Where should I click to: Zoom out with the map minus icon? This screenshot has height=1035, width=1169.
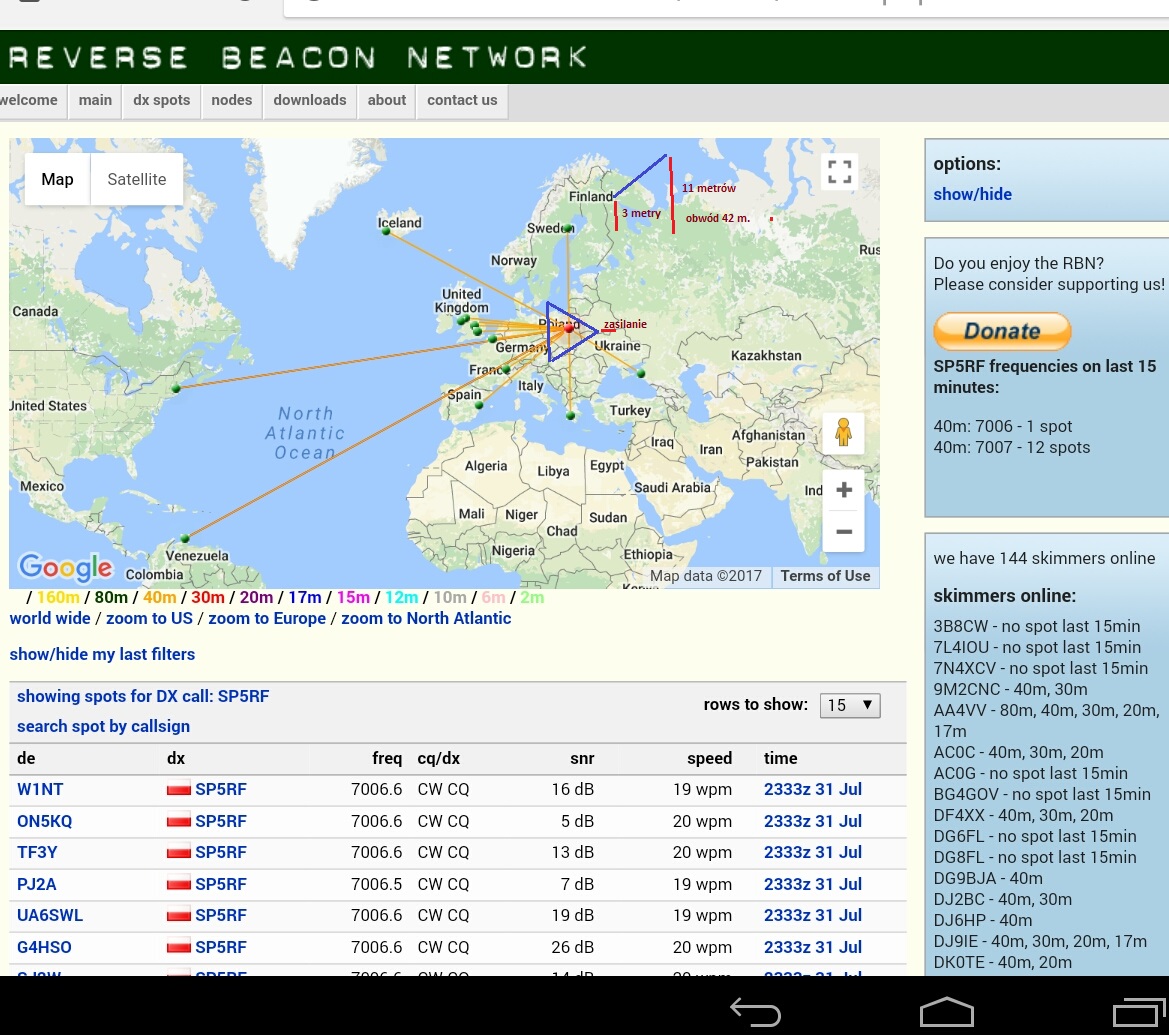[843, 532]
